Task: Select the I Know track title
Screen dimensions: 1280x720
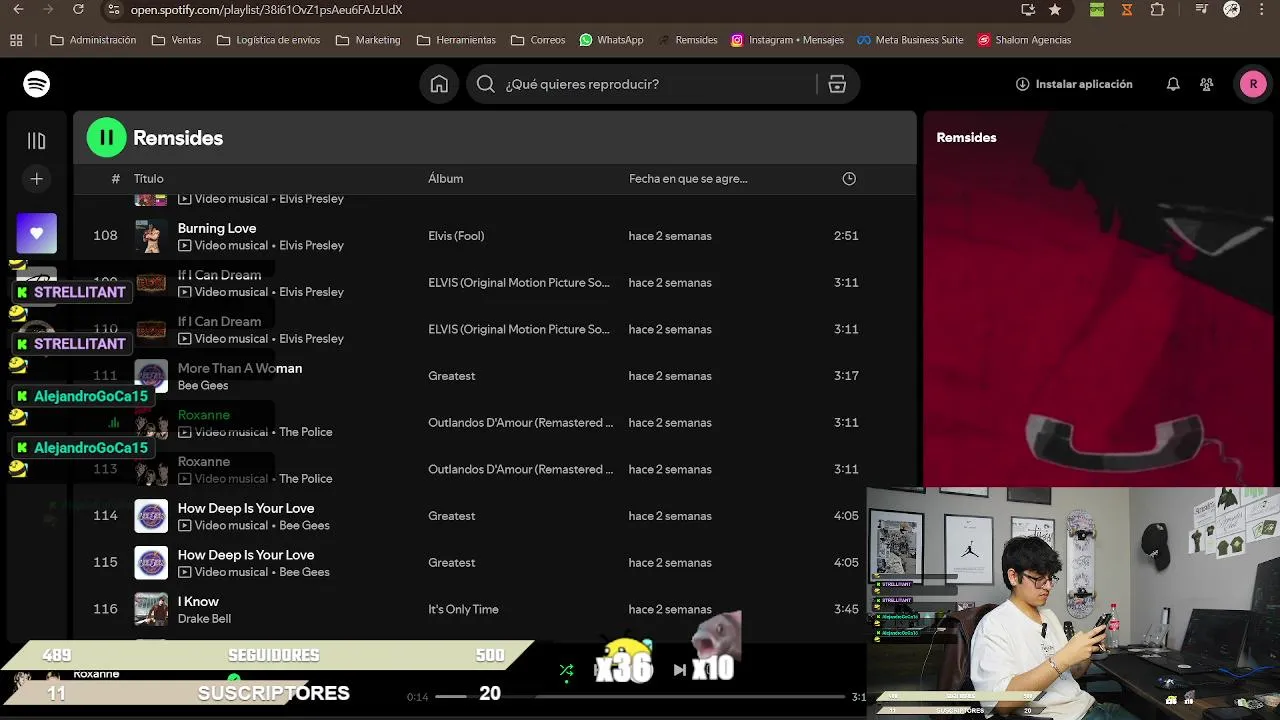Action: pos(198,601)
